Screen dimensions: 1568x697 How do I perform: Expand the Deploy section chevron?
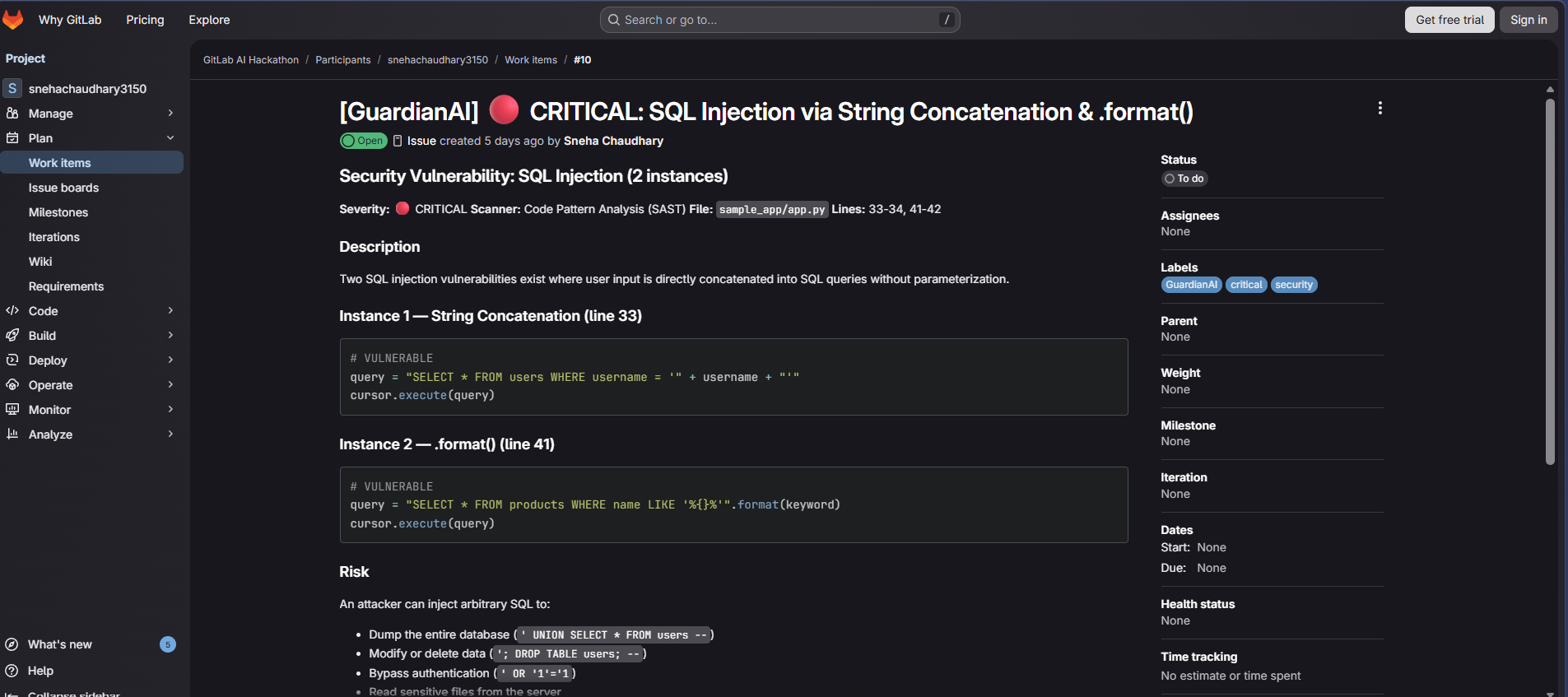click(170, 360)
